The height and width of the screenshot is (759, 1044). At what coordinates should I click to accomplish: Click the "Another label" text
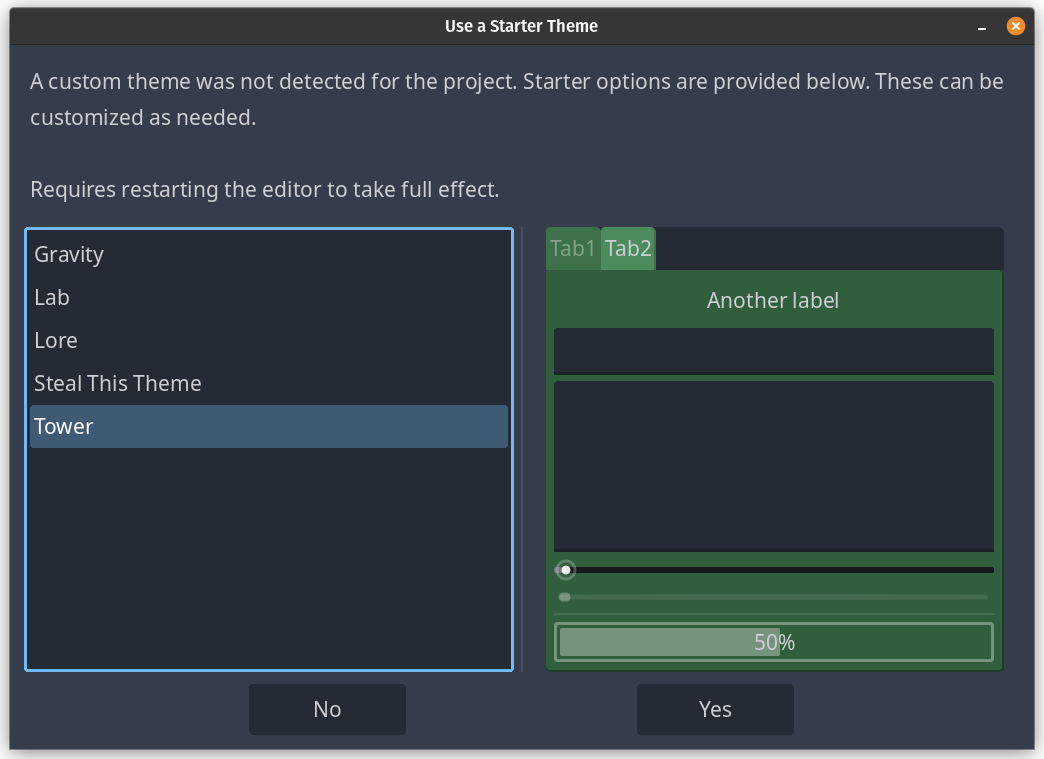[x=773, y=300]
